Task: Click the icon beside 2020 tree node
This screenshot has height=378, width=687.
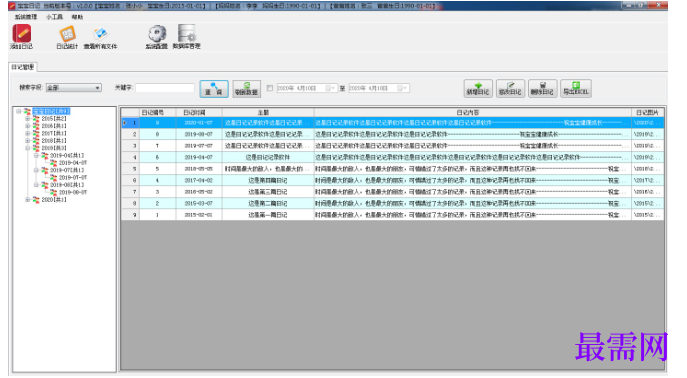Action: (x=36, y=200)
